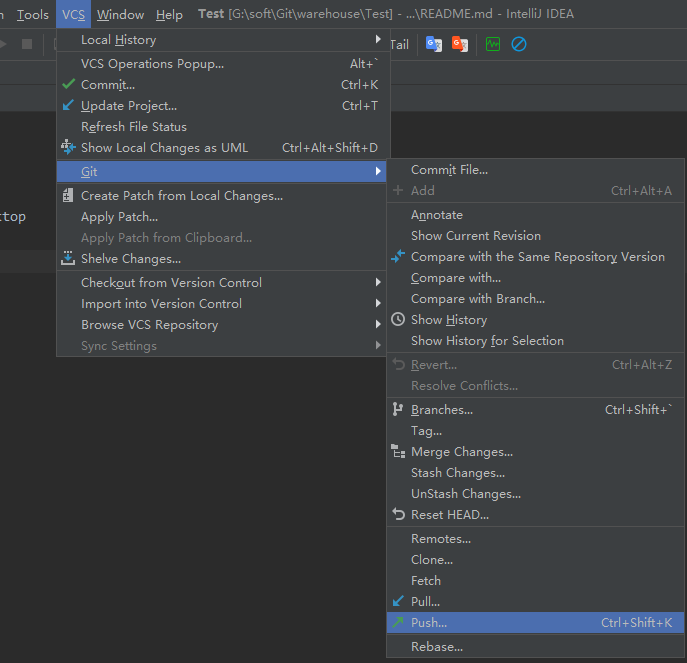The image size is (687, 663).
Task: Click green push arrow icon beside Push
Action: (398, 622)
